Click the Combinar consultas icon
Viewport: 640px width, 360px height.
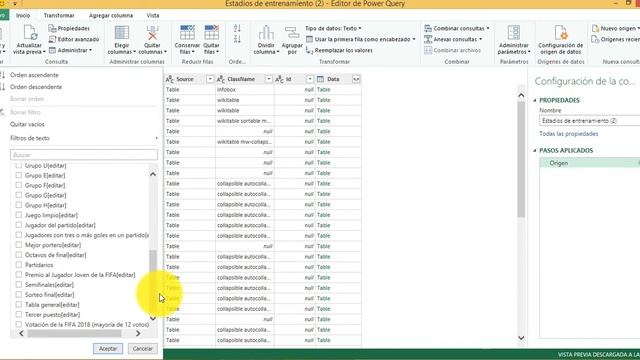tap(428, 28)
